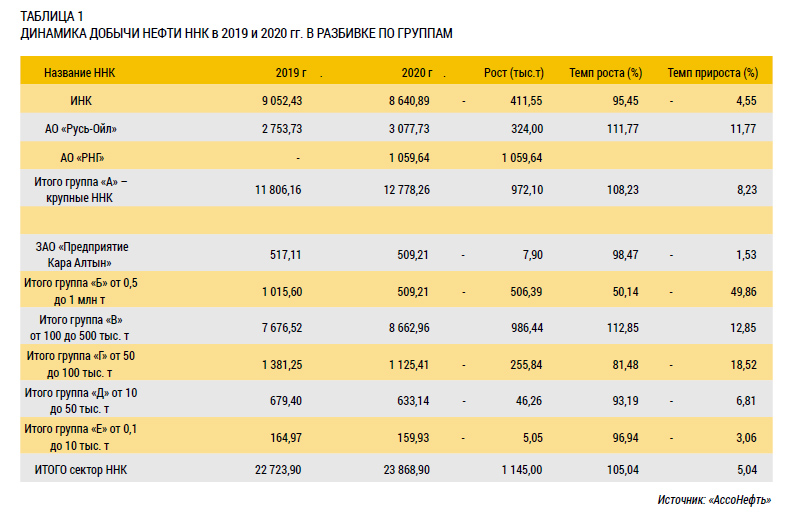Select the value '7 676,52'
Image resolution: width=794 pixels, height=512 pixels.
click(x=282, y=328)
